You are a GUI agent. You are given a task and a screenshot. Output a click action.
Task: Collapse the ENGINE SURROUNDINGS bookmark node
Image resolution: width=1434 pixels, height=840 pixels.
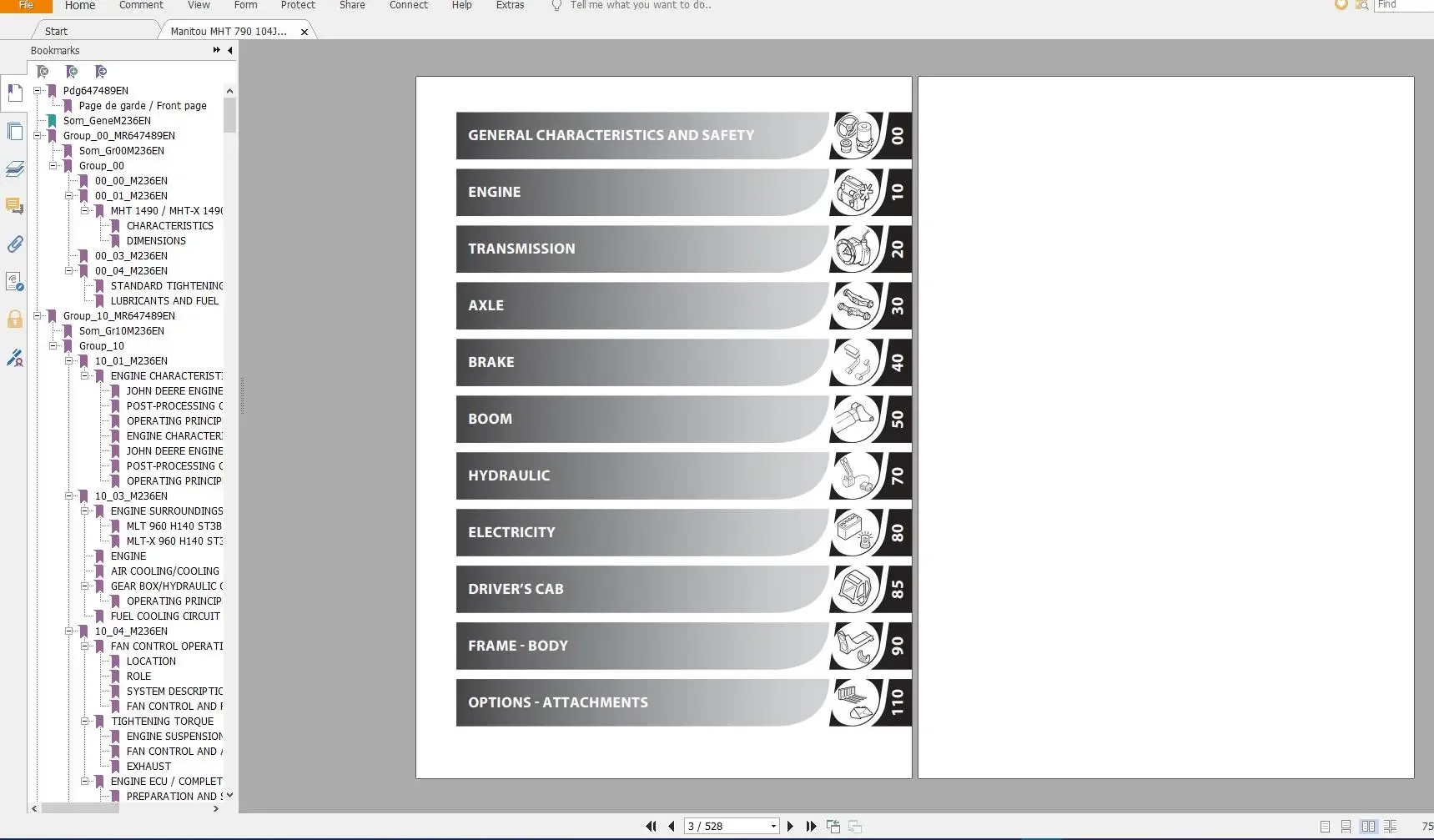pyautogui.click(x=85, y=511)
